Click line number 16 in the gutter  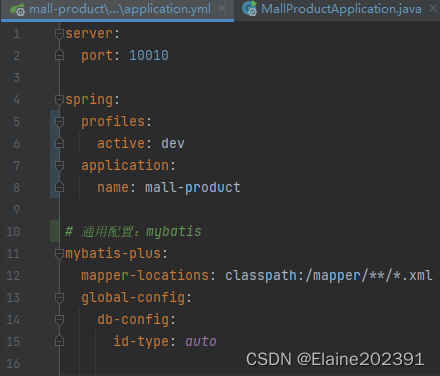click(x=13, y=364)
